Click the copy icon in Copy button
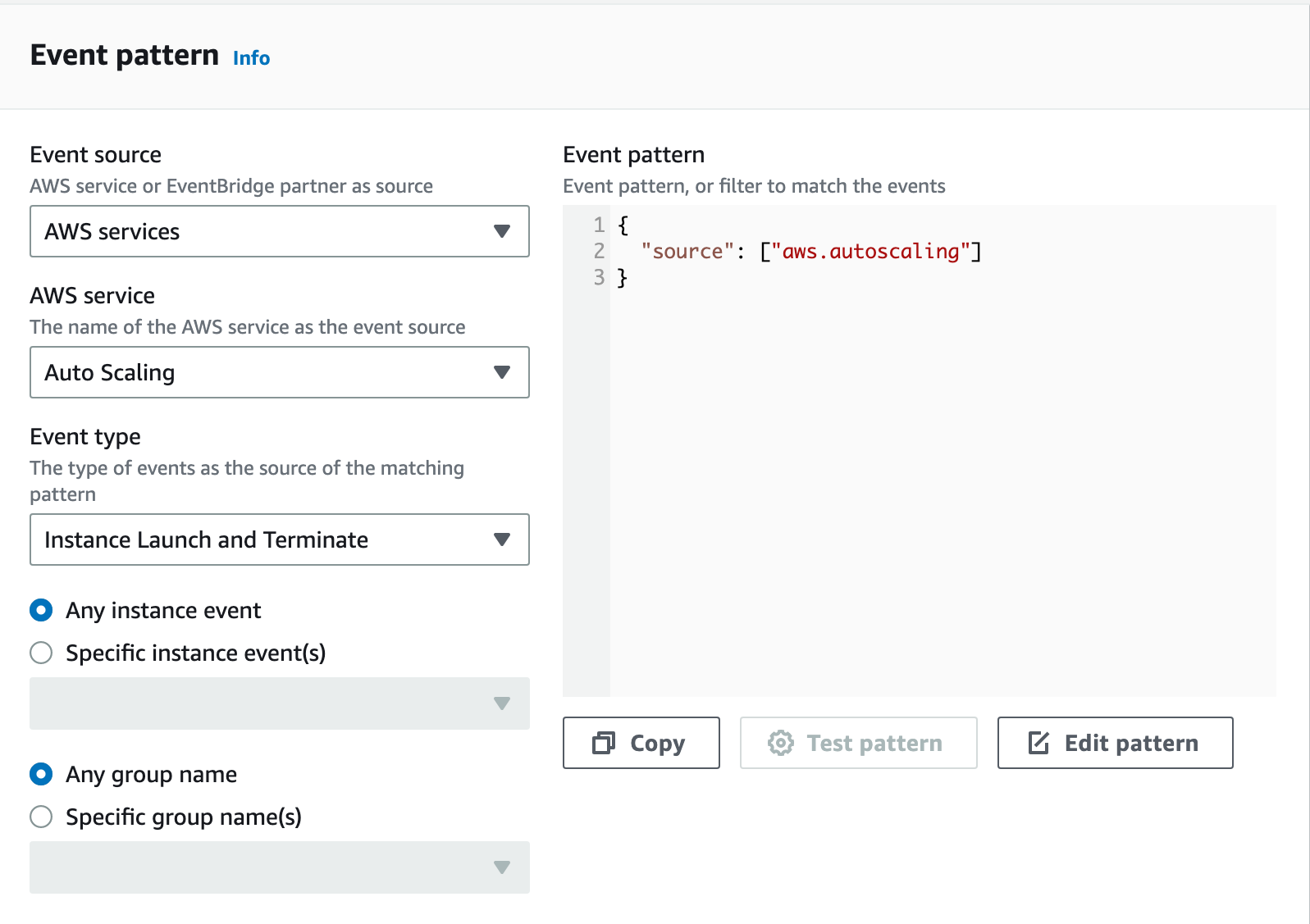Screen dimensions: 1310x924 point(604,743)
